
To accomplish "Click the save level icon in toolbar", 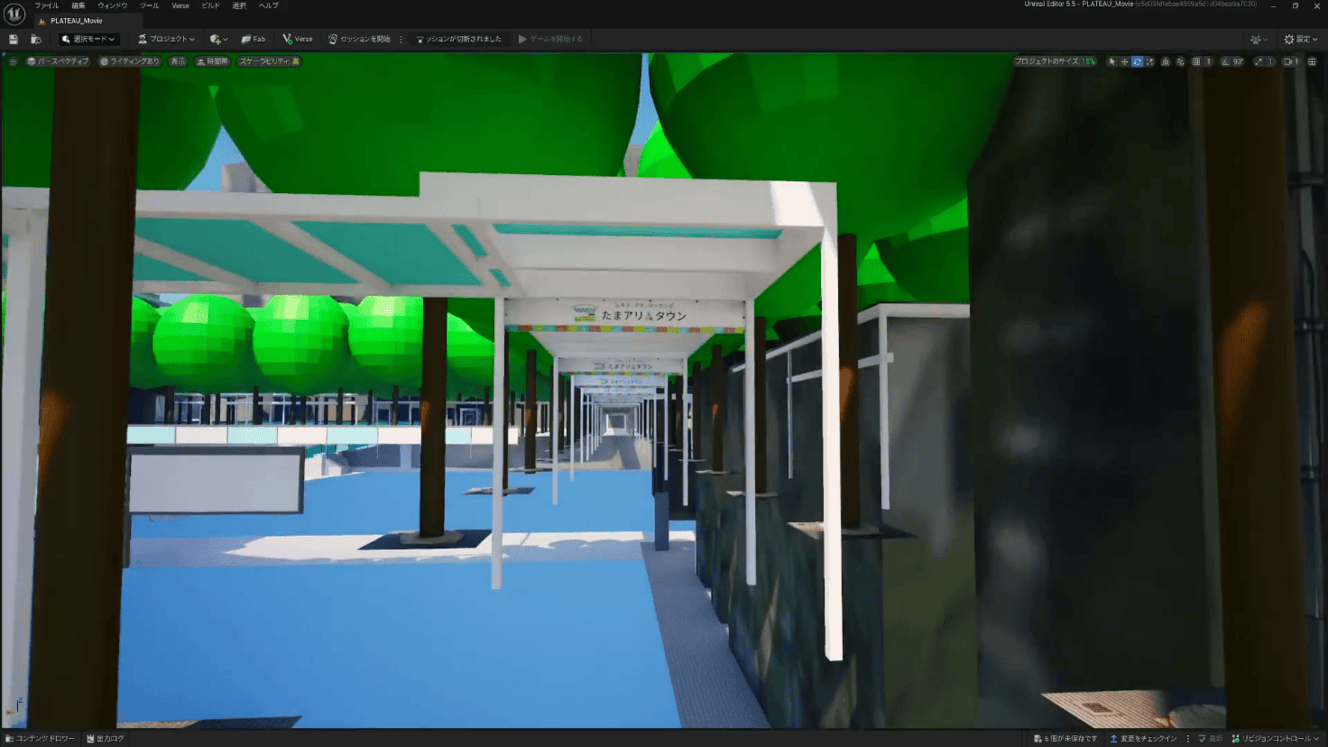I will click(13, 39).
